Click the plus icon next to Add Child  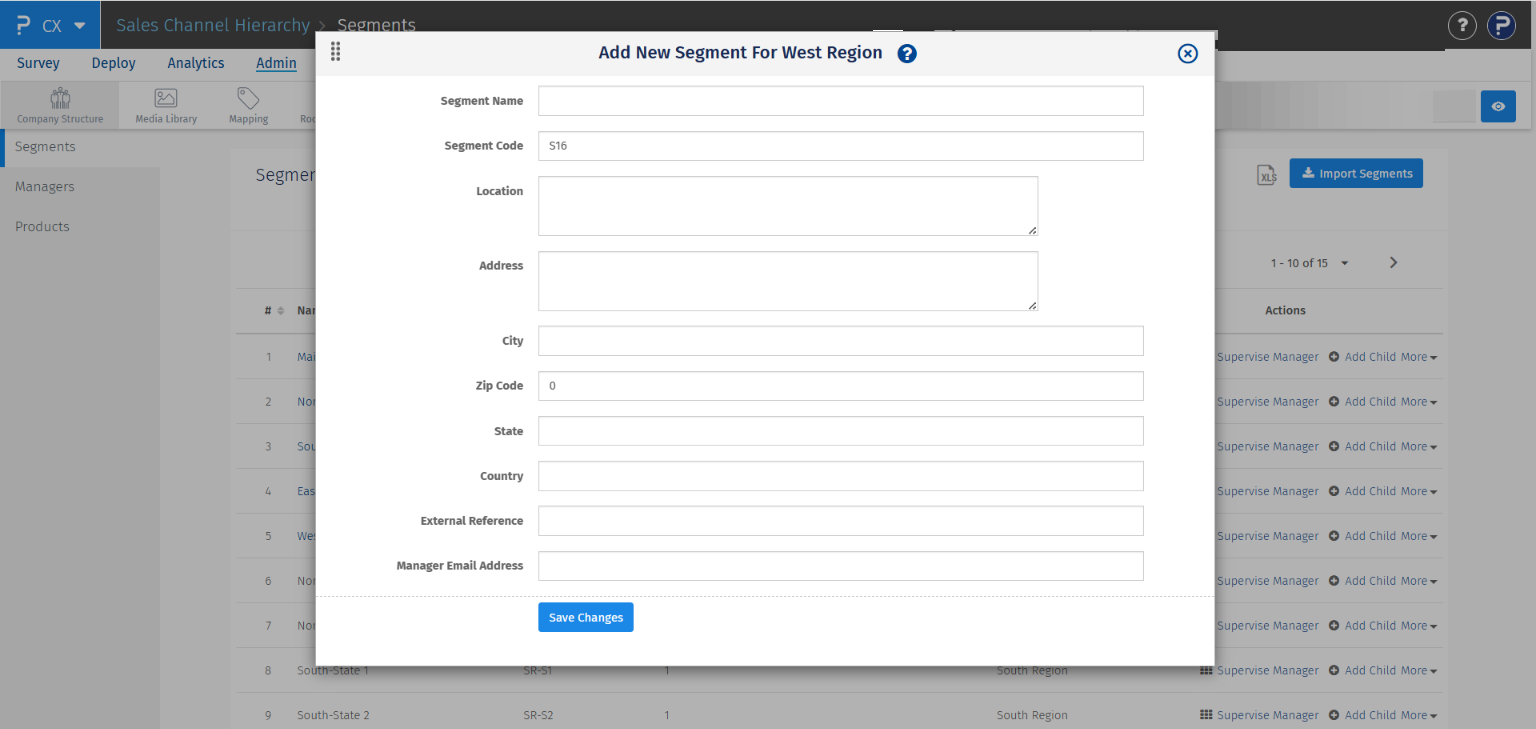click(x=1333, y=356)
